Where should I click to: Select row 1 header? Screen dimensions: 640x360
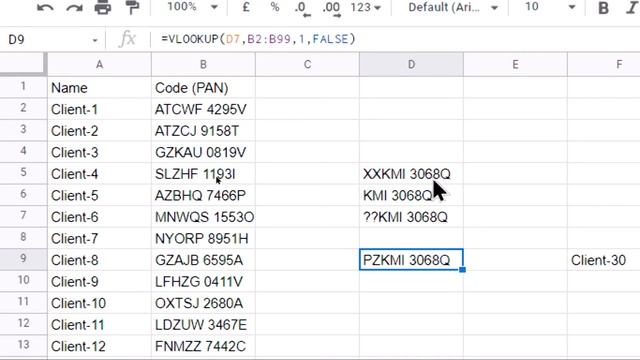click(x=23, y=87)
